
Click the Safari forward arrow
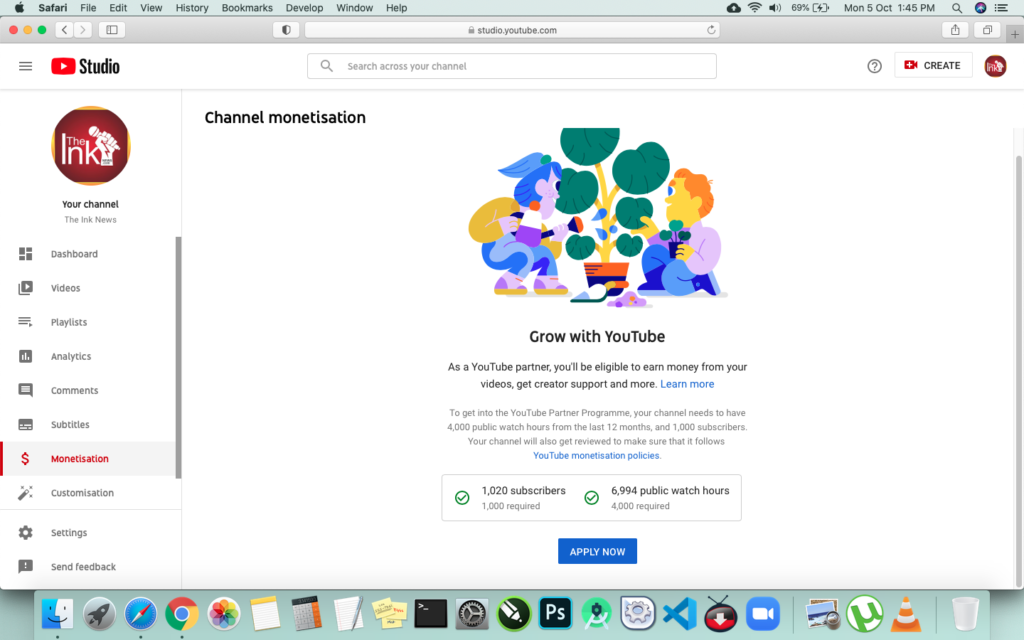[x=82, y=30]
